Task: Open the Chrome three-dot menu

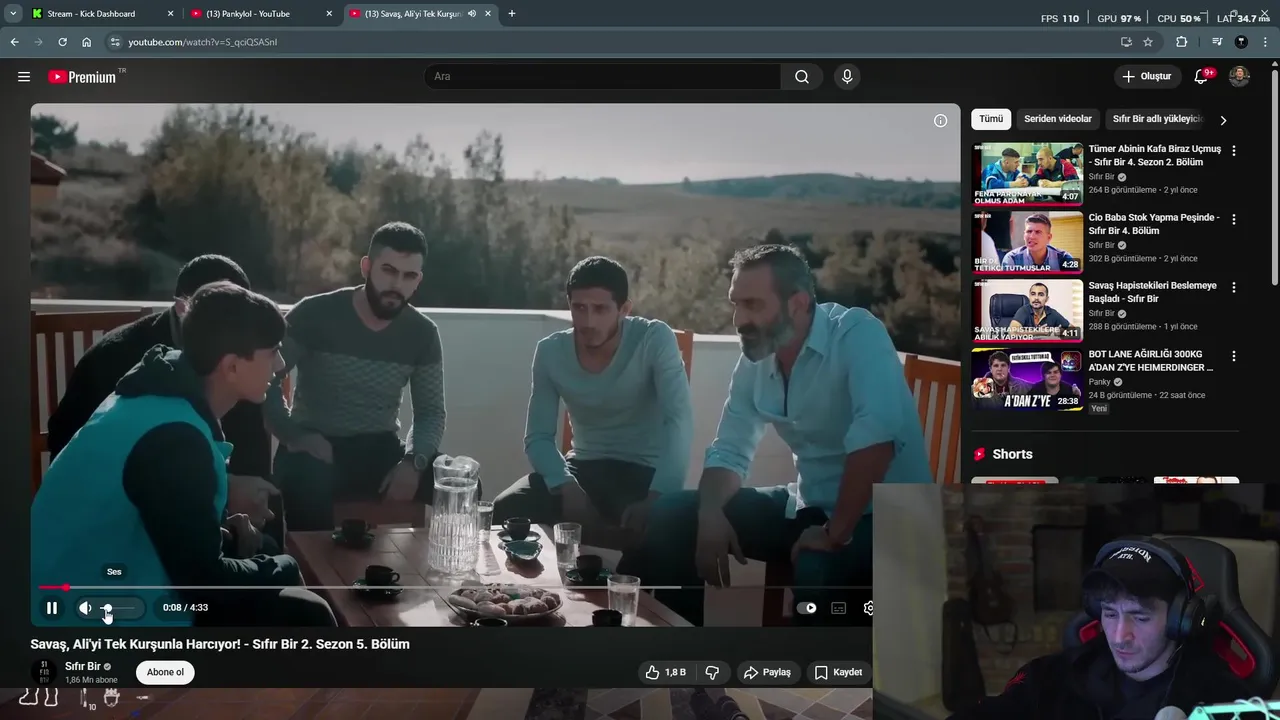Action: (x=1265, y=42)
